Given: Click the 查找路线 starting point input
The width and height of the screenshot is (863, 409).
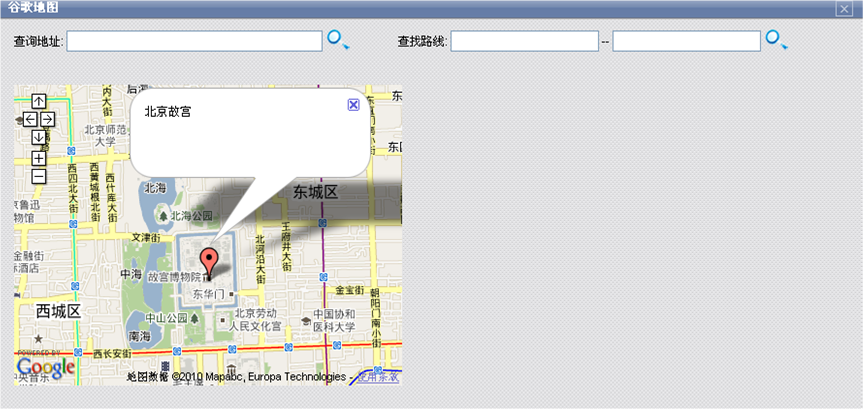Looking at the screenshot, I should (524, 41).
